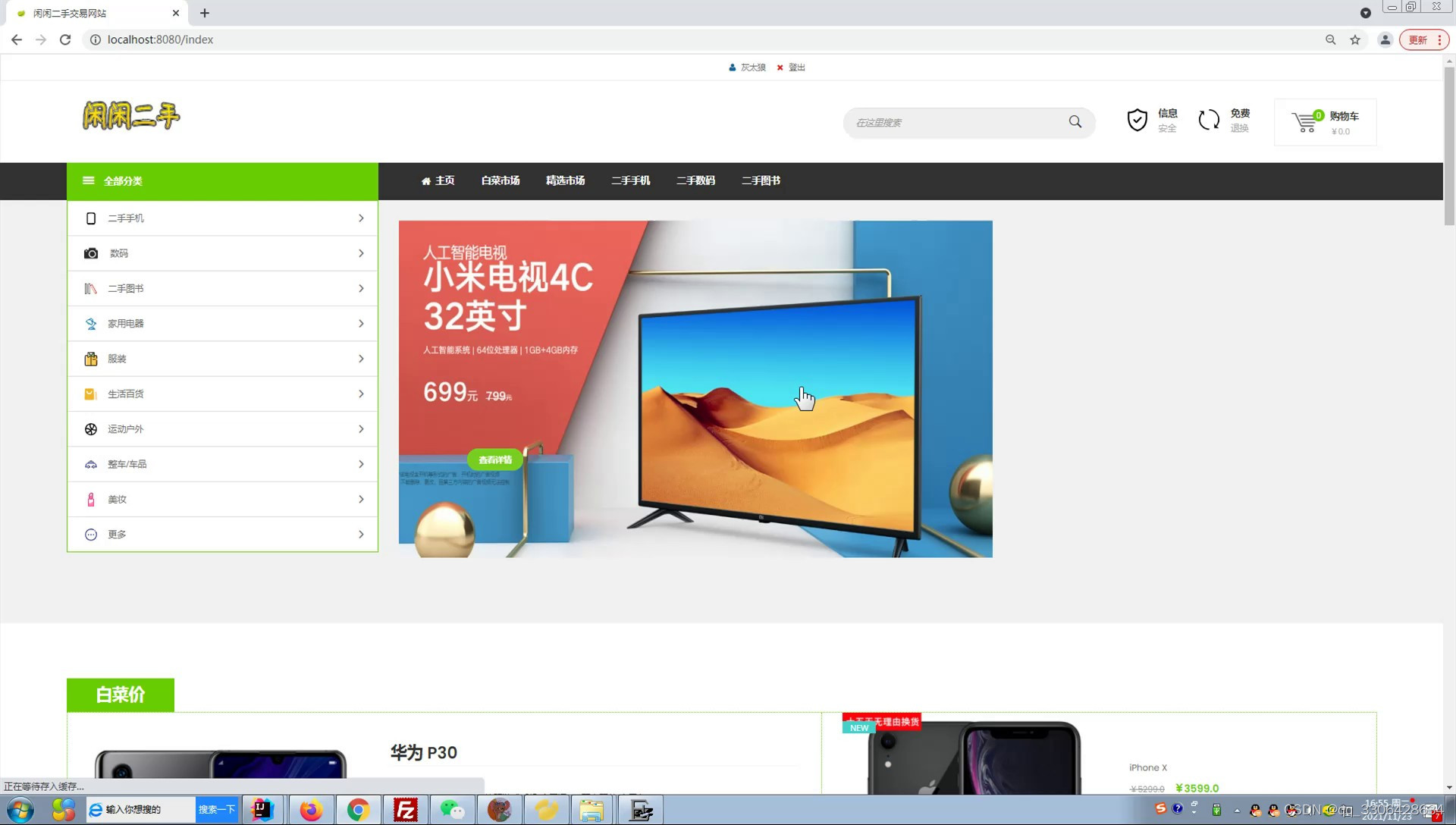
Task: Bookmark this page with star icon
Action: pos(1355,39)
